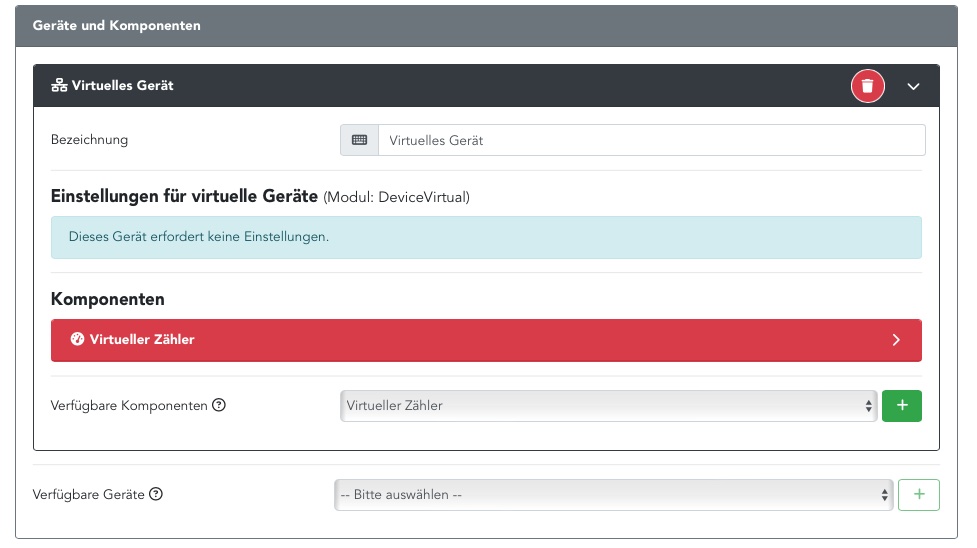Click the gauge icon on Virtueller Zähler bar
Screen dimensions: 977x548
pyautogui.click(x=77, y=340)
